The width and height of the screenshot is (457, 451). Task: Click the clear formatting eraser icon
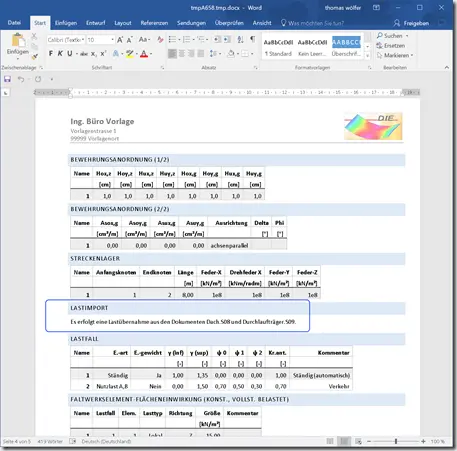160,40
